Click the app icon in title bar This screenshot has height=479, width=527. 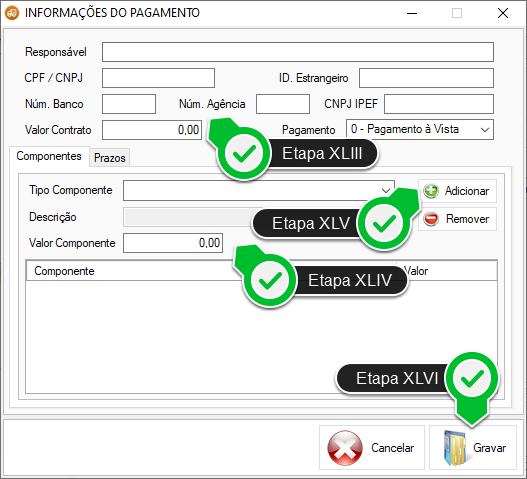click(x=12, y=13)
